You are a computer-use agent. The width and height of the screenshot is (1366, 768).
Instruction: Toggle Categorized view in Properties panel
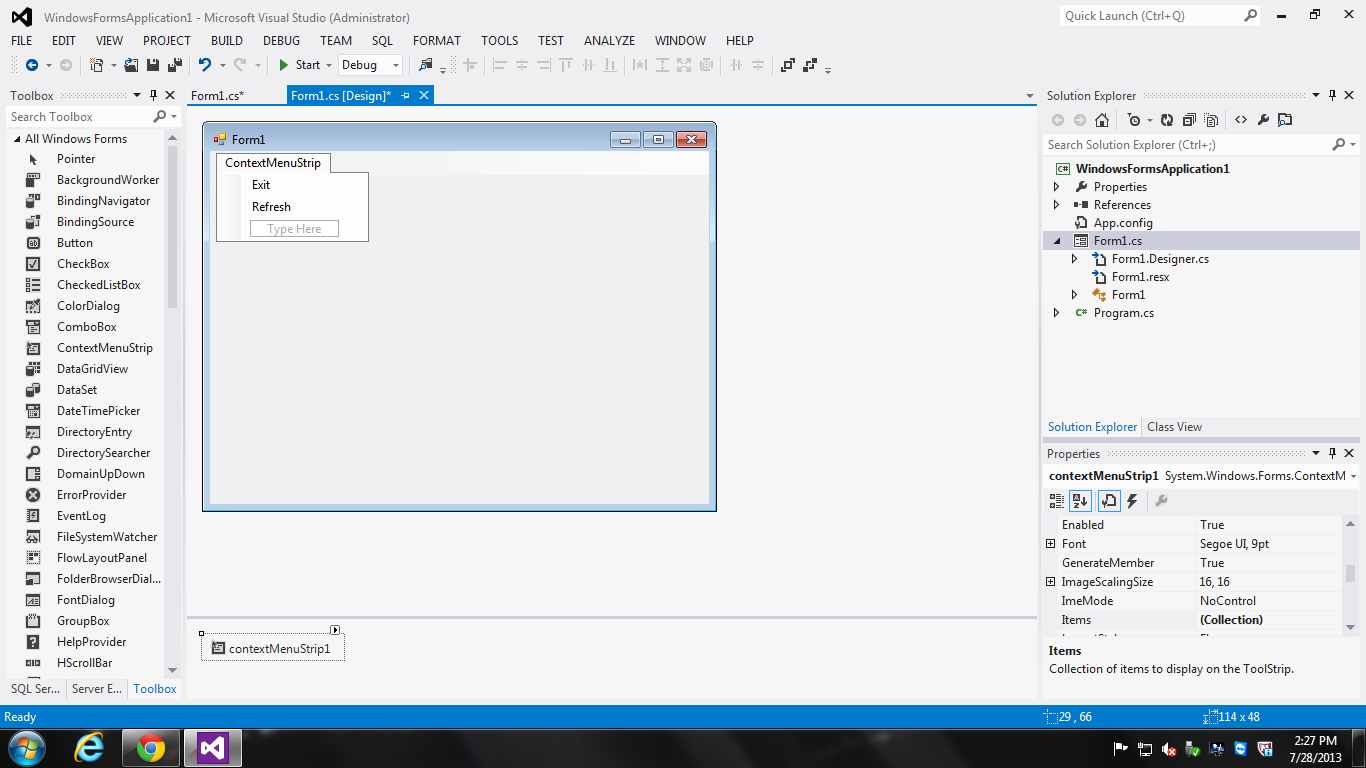[1057, 501]
